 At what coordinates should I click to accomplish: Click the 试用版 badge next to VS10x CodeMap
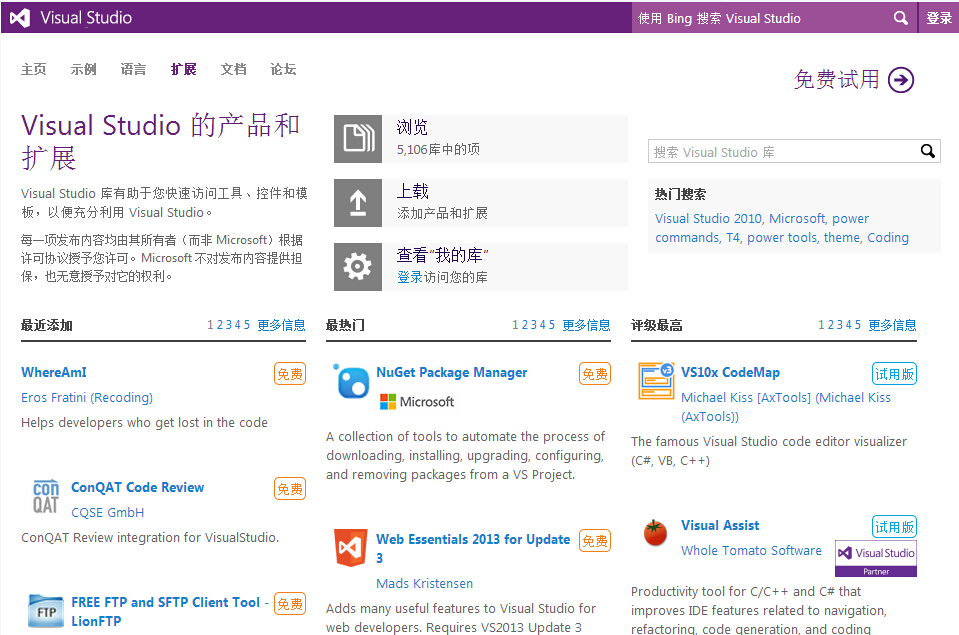coord(894,374)
